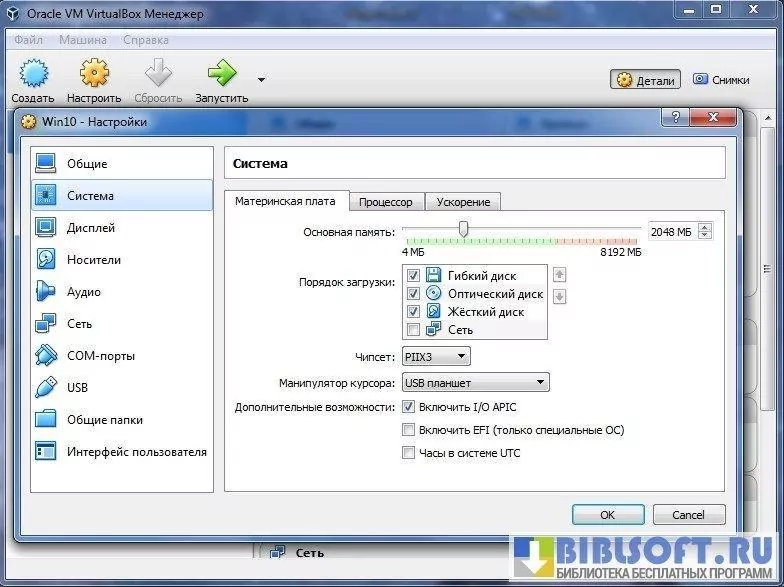Image resolution: width=784 pixels, height=587 pixels.
Task: Go to the COM-порты settings section
Action: click(x=100, y=356)
